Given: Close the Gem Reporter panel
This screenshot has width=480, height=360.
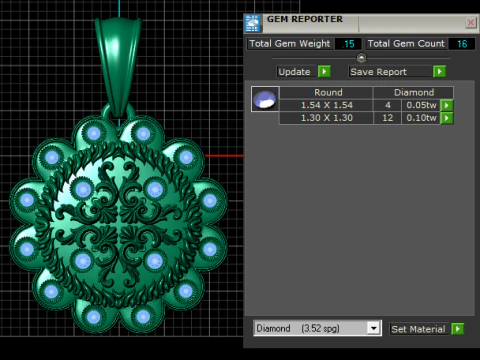Looking at the screenshot, I should tap(471, 23).
